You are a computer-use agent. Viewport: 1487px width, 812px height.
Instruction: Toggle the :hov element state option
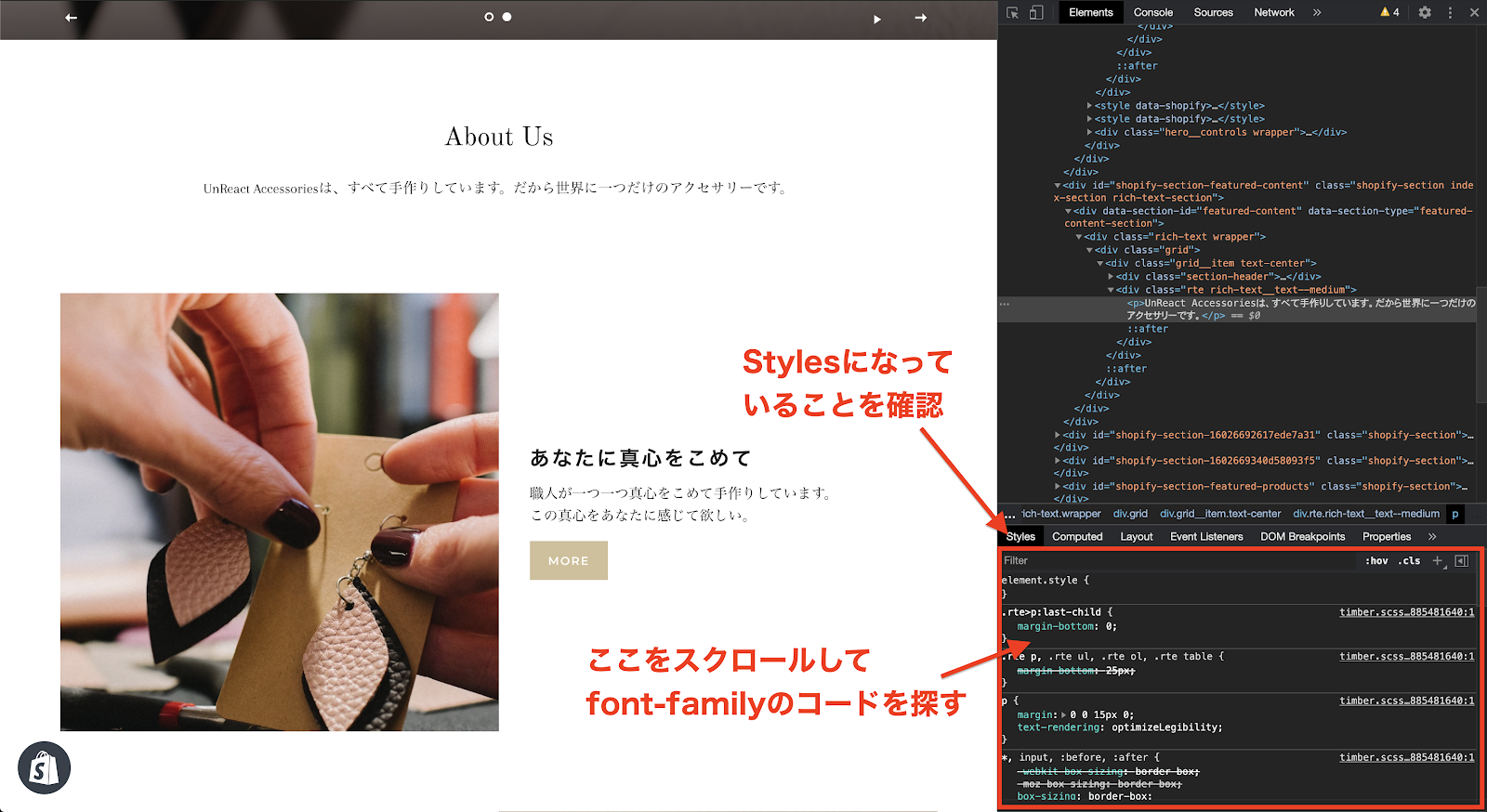click(x=1376, y=561)
